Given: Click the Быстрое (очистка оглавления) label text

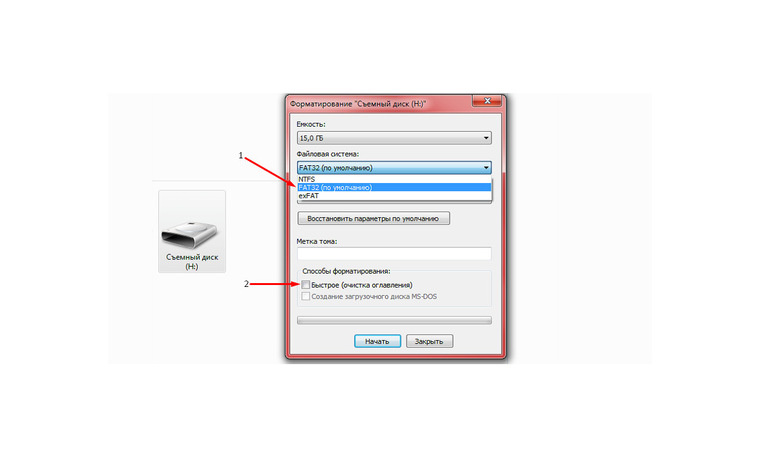Looking at the screenshot, I should (x=362, y=285).
